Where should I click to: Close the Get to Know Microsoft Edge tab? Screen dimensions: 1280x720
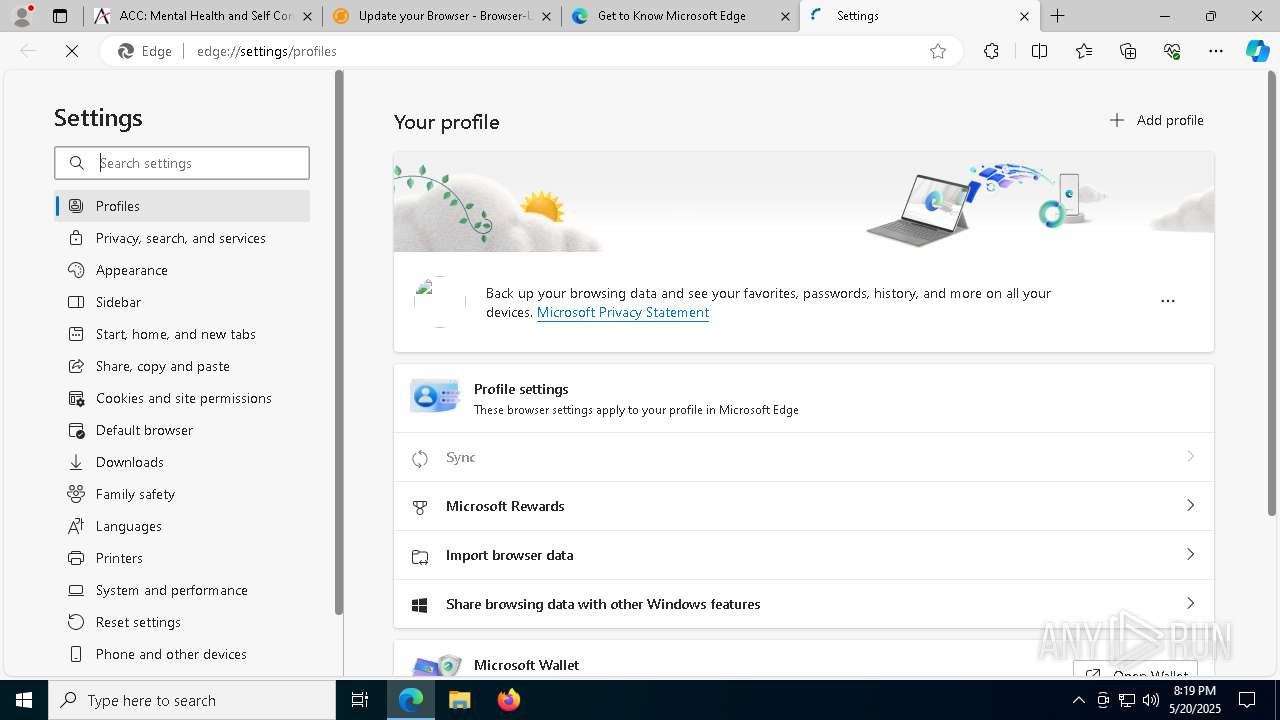tap(785, 16)
